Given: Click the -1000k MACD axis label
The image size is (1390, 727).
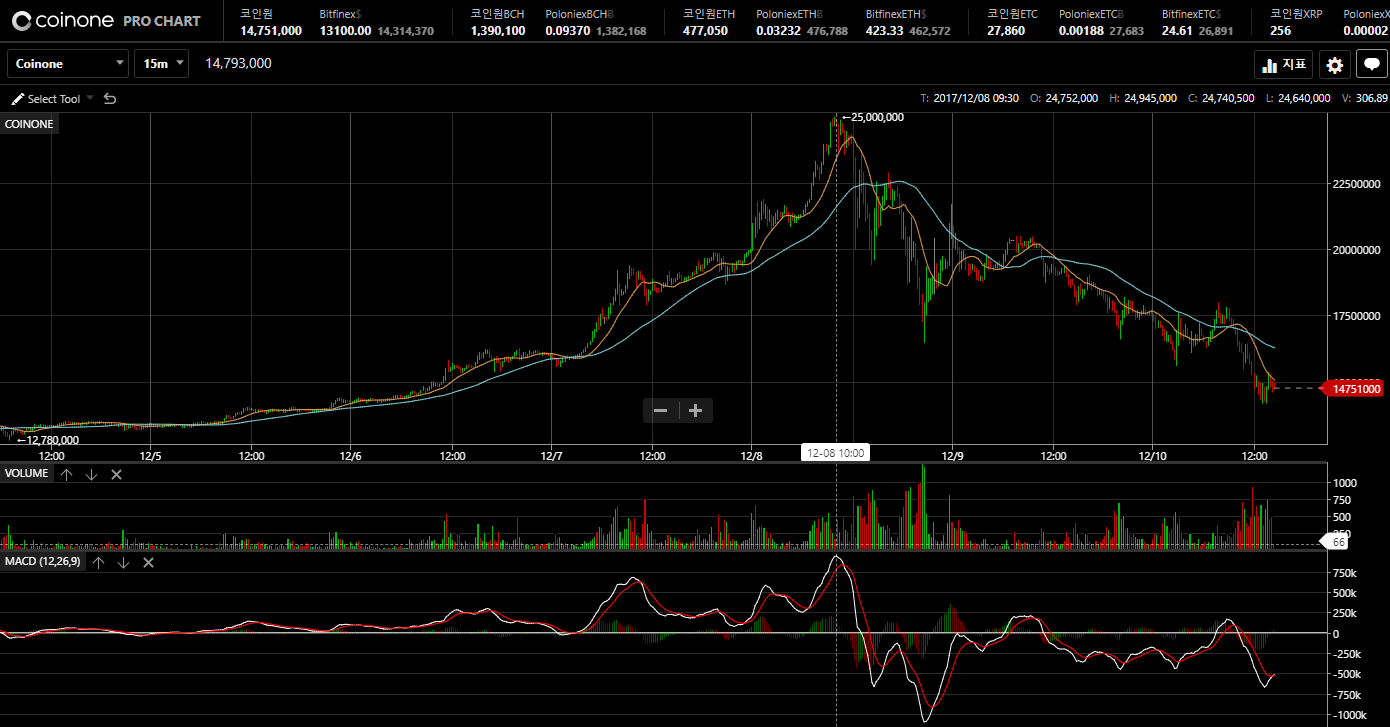Looking at the screenshot, I should [1350, 715].
